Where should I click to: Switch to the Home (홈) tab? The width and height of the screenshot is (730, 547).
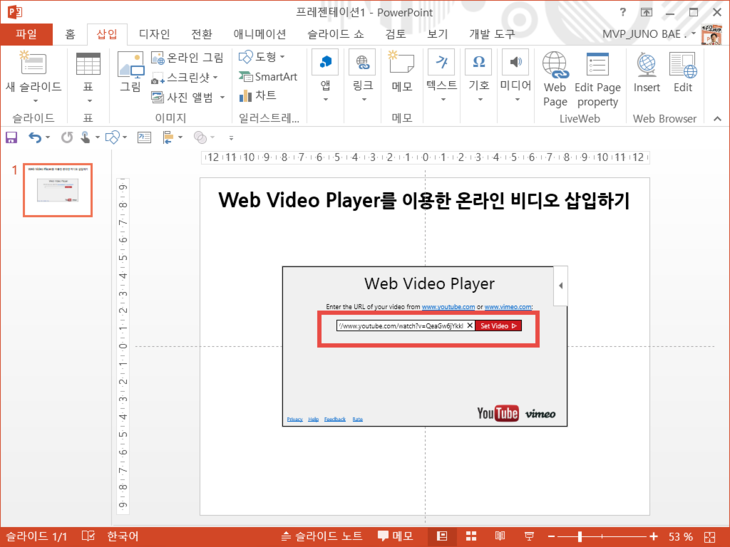(x=70, y=34)
